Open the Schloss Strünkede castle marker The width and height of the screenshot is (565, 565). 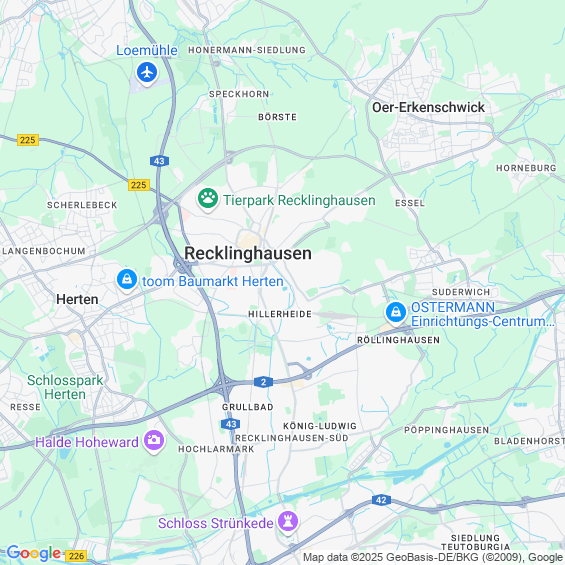point(288,523)
